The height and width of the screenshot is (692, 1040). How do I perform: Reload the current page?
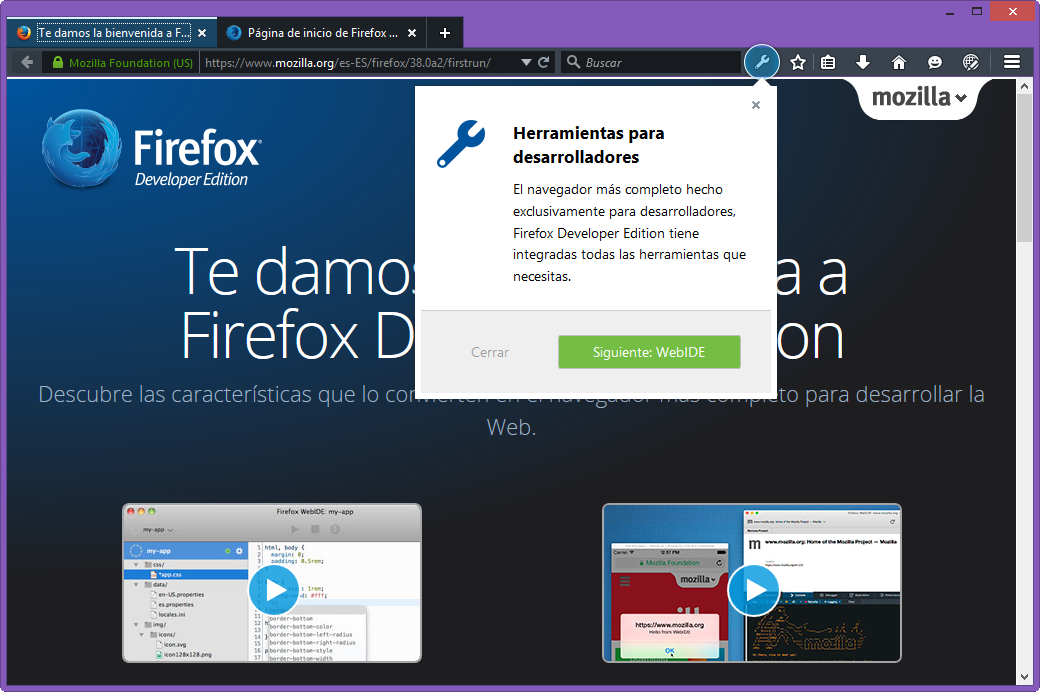(x=543, y=62)
